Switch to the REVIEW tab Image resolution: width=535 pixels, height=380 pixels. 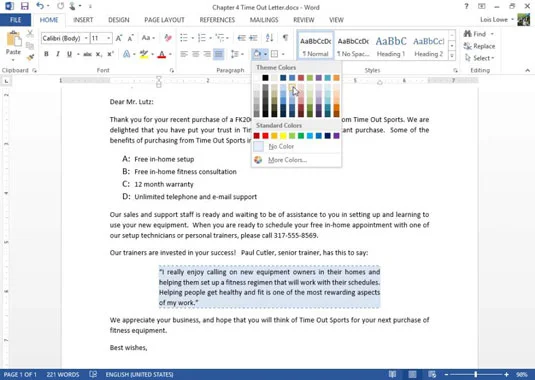click(303, 20)
